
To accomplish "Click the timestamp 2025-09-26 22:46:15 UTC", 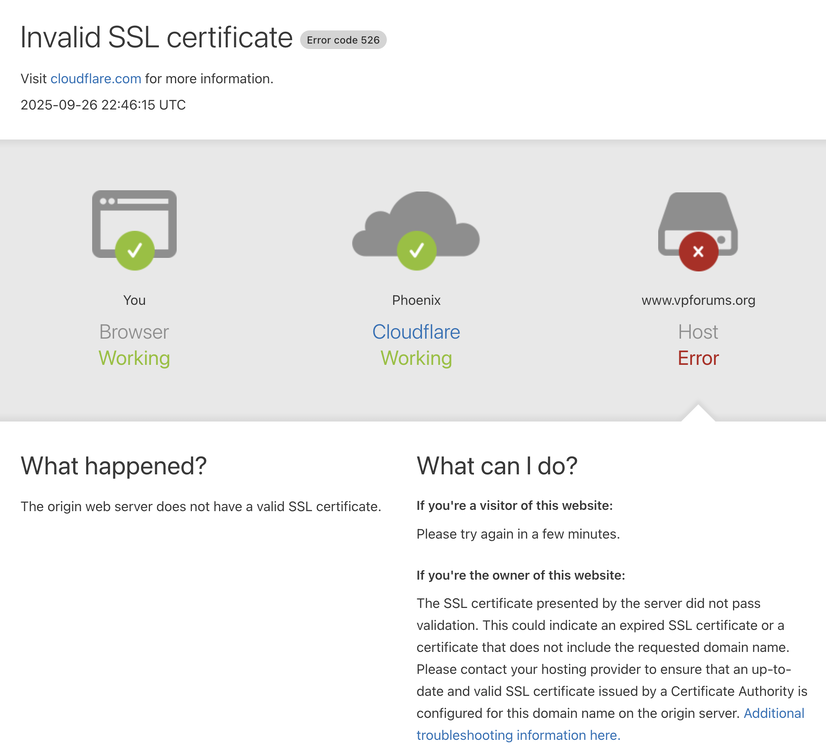I will tap(103, 105).
